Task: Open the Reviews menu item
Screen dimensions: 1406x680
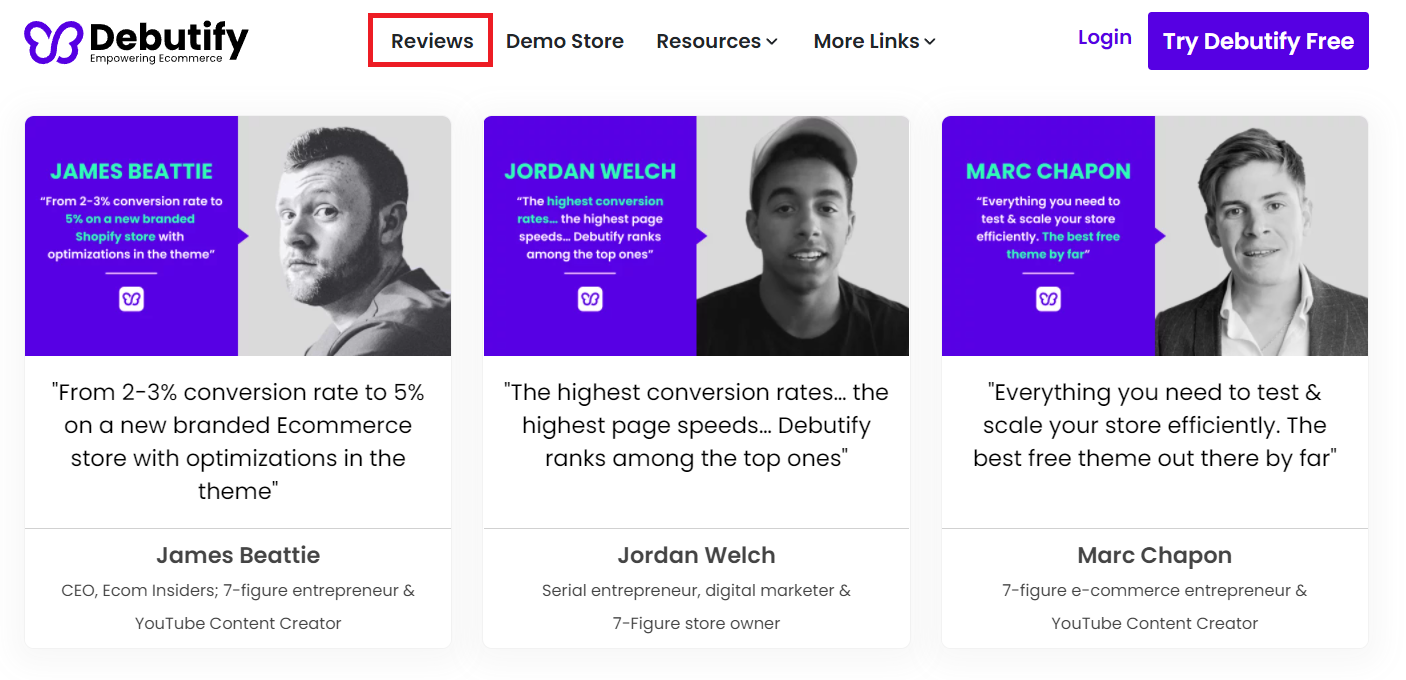Action: click(x=431, y=41)
